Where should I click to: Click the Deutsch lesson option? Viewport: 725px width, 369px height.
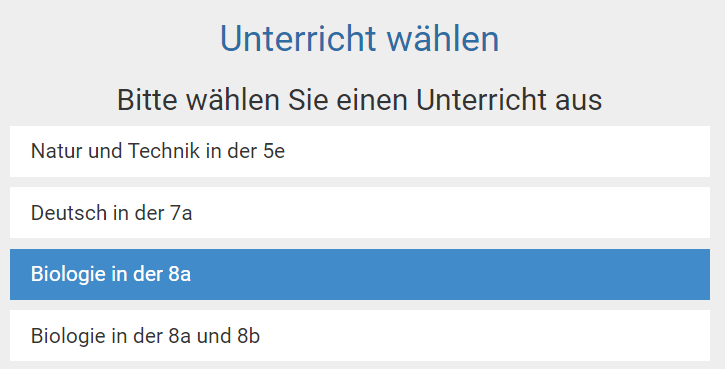[360, 213]
